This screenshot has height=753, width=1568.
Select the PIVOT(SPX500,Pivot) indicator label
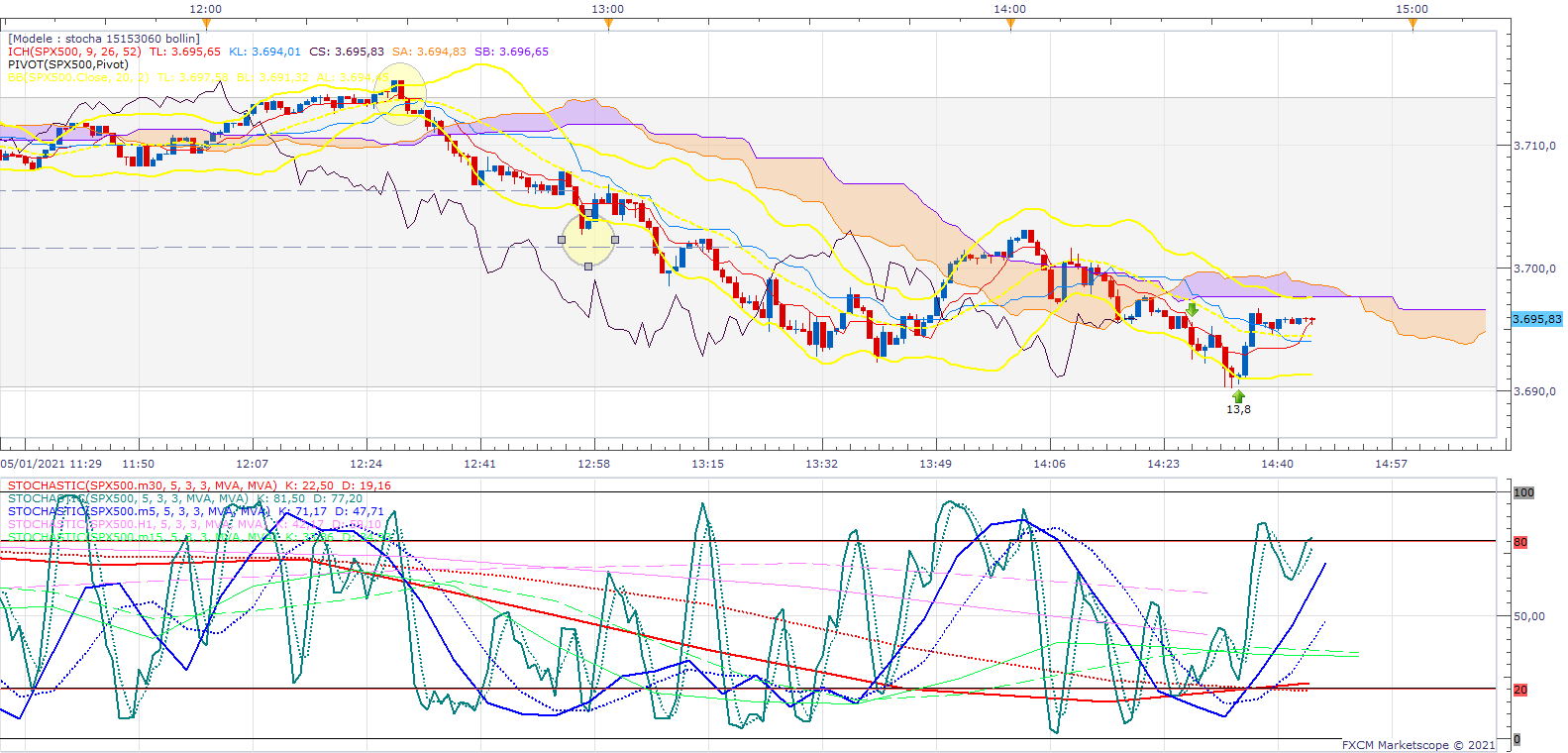(68, 64)
